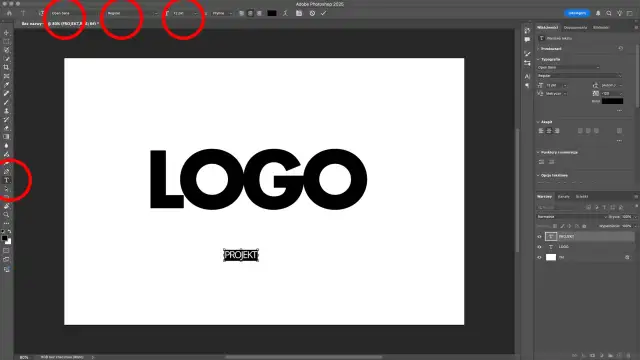The height and width of the screenshot is (360, 640).
Task: Select the Crop tool
Action: click(6, 67)
